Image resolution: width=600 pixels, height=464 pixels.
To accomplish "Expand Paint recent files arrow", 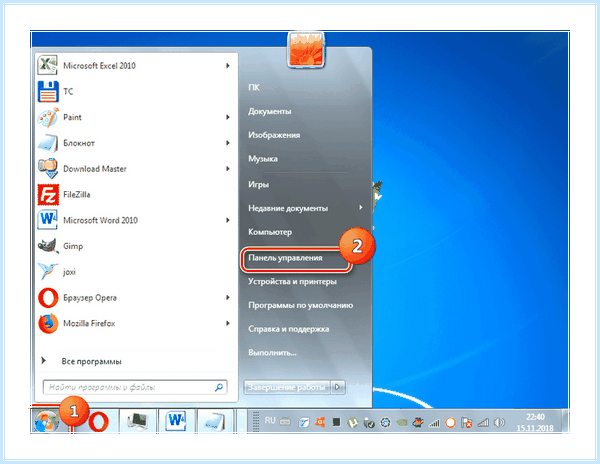I will 228,117.
